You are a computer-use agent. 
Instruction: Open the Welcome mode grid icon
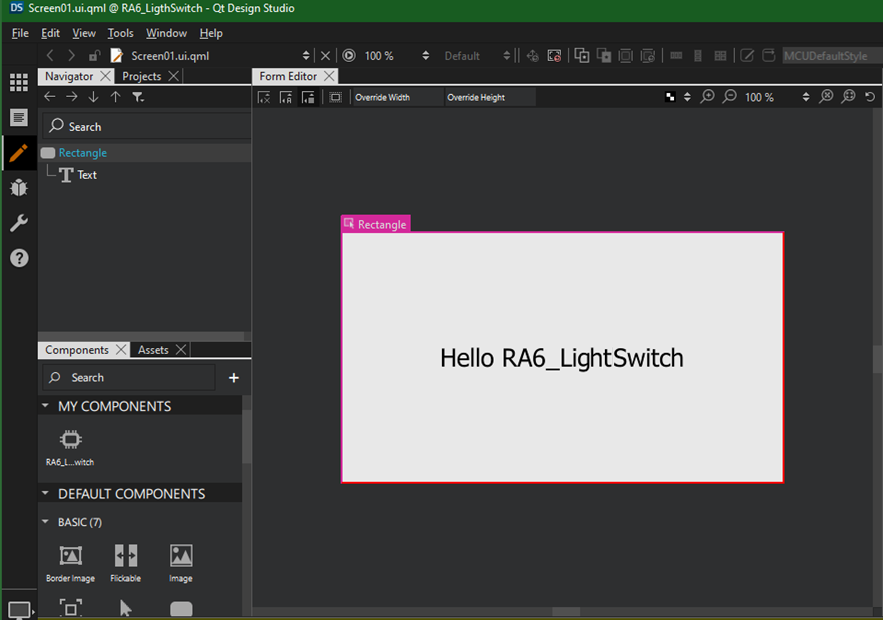point(18,83)
